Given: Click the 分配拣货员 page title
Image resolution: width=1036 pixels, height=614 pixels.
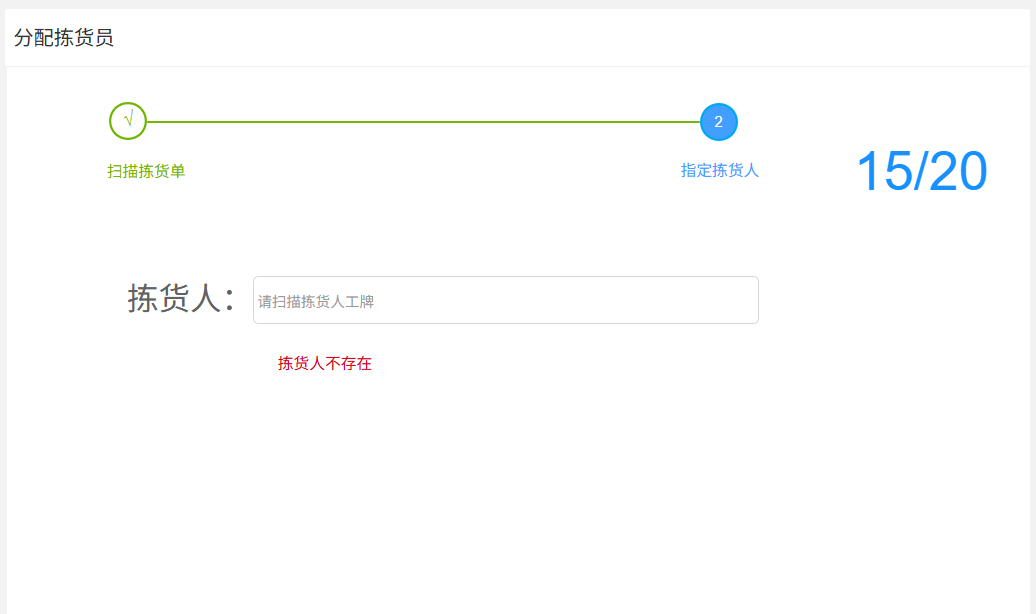Looking at the screenshot, I should tap(64, 38).
